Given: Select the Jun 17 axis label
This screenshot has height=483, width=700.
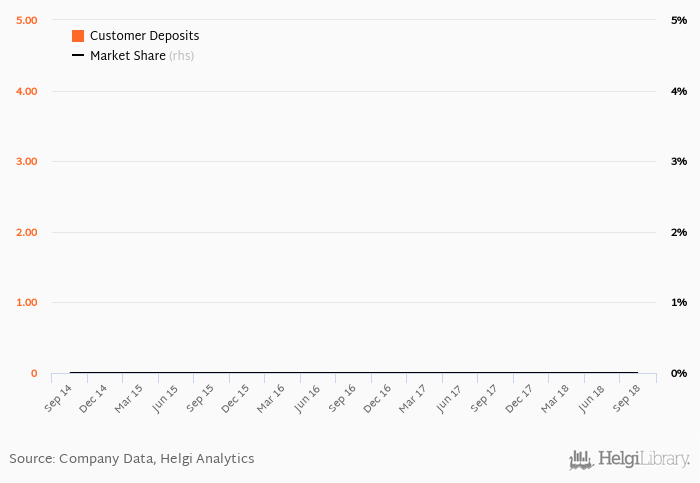Looking at the screenshot, I should (x=449, y=399).
